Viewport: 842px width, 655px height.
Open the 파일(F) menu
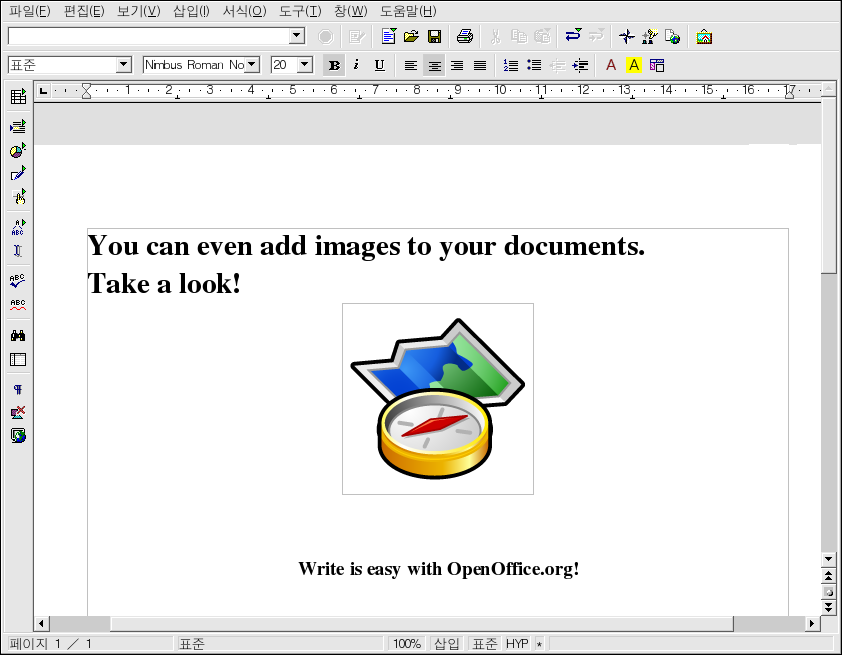29,11
